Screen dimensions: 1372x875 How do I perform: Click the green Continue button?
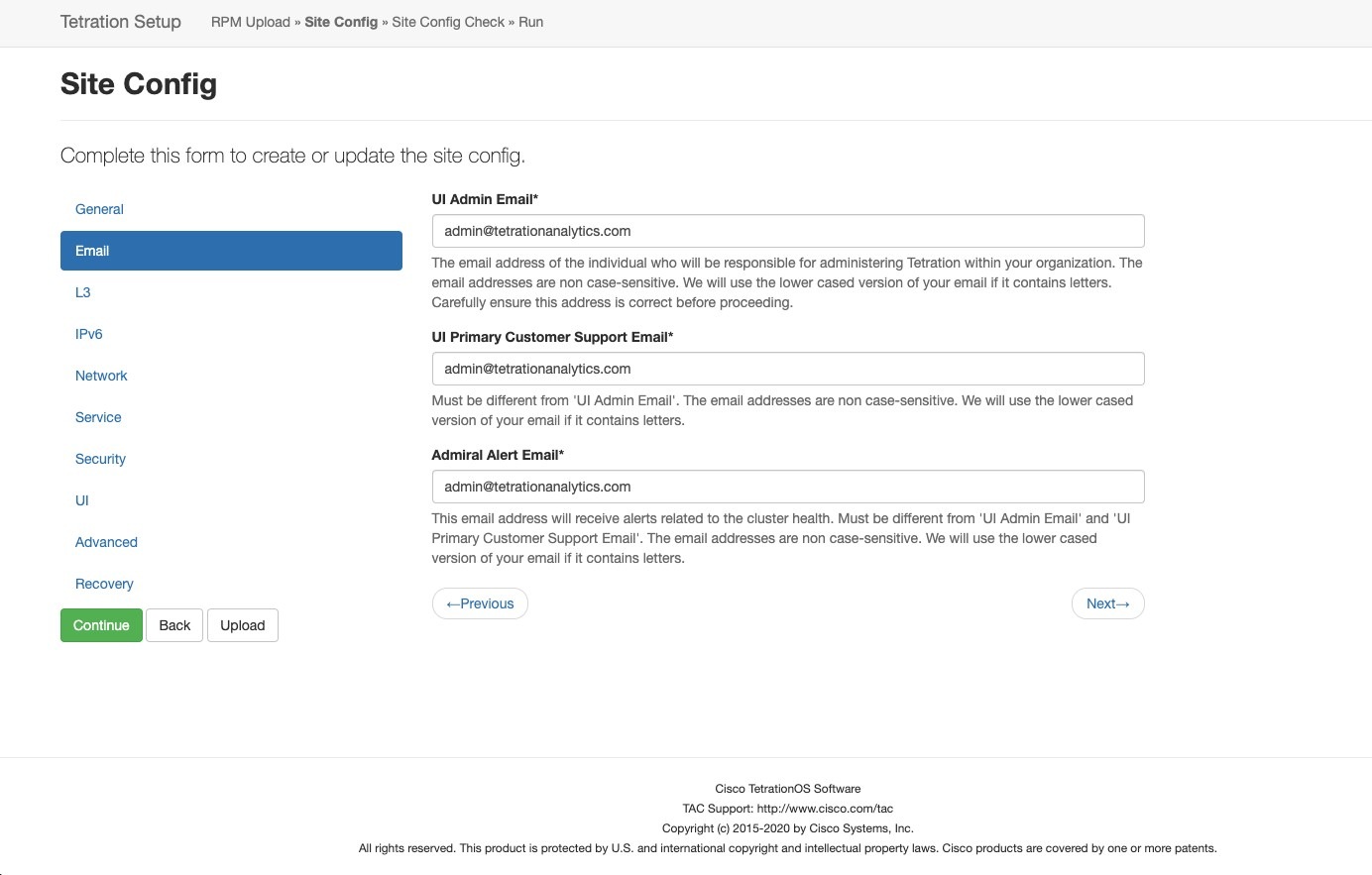point(100,625)
